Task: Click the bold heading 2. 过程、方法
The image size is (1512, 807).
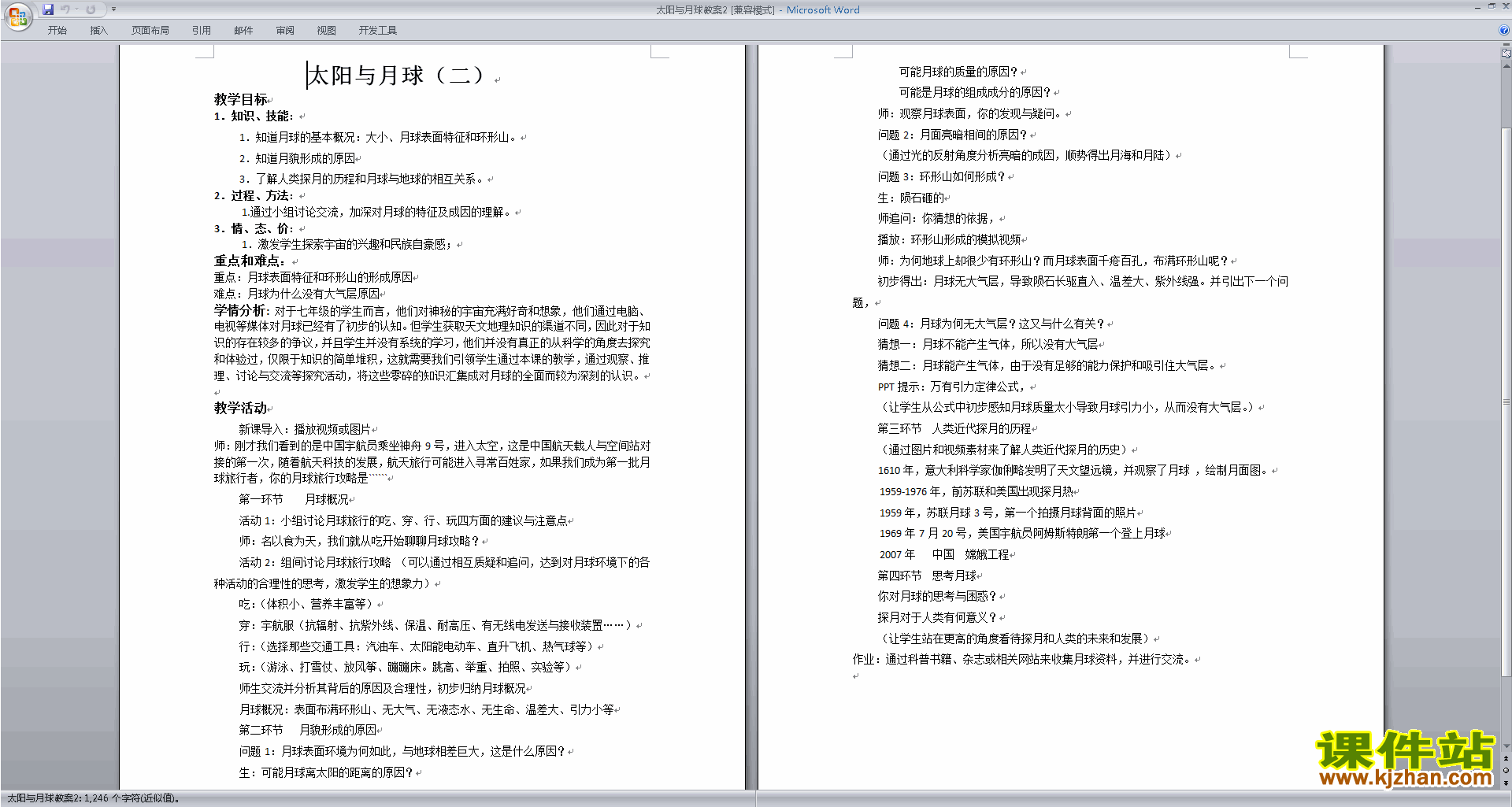Action: point(254,195)
